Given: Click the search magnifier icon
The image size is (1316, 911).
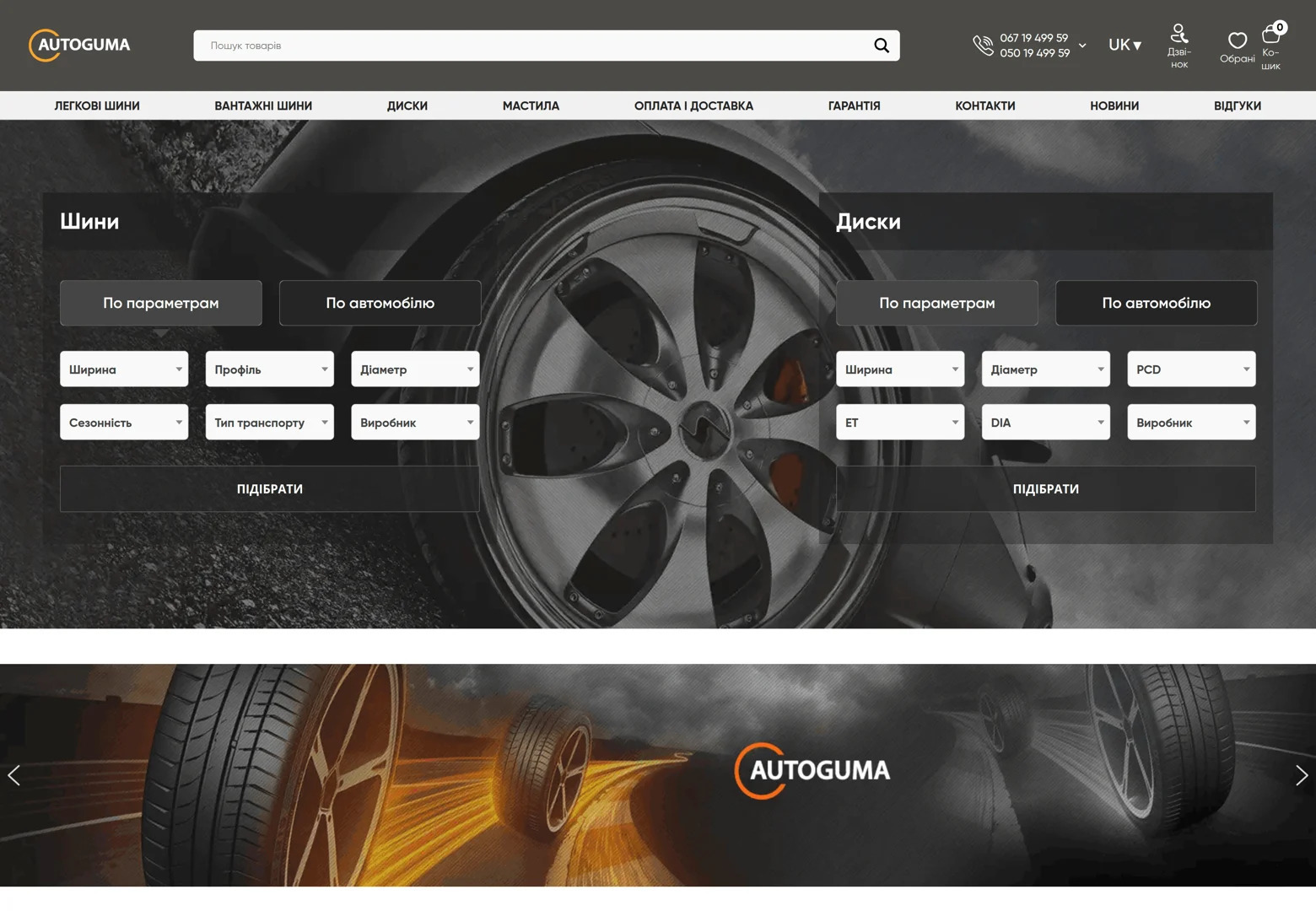Looking at the screenshot, I should [x=881, y=46].
